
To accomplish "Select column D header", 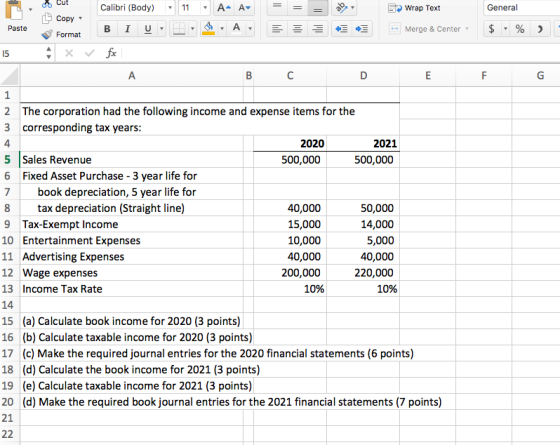I will [363, 75].
